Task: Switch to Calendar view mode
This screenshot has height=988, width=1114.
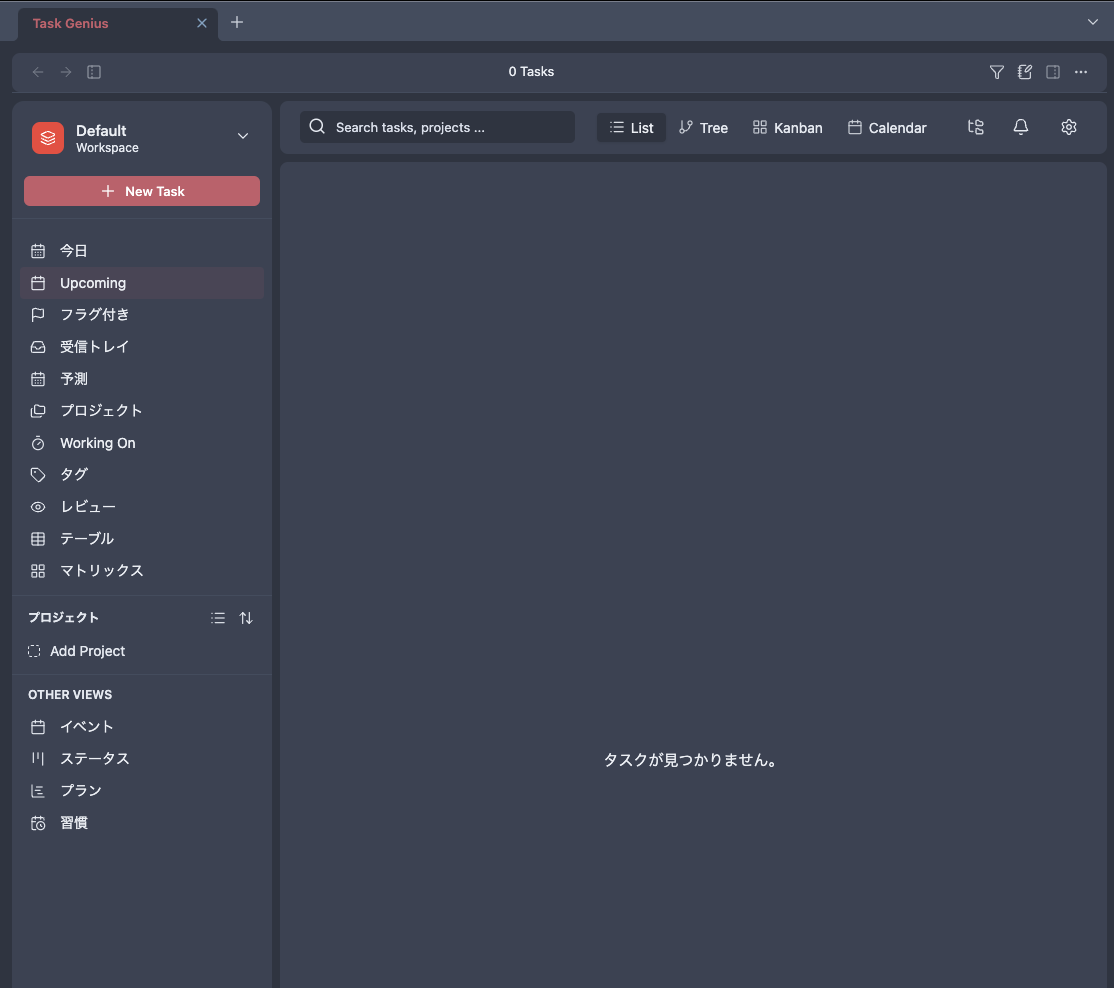Action: point(887,128)
